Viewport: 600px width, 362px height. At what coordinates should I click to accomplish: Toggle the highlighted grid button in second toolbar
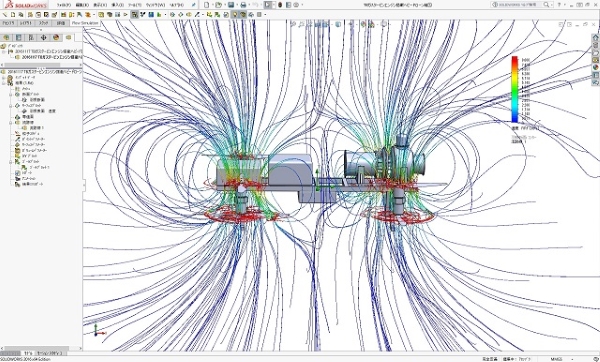[x=134, y=15]
